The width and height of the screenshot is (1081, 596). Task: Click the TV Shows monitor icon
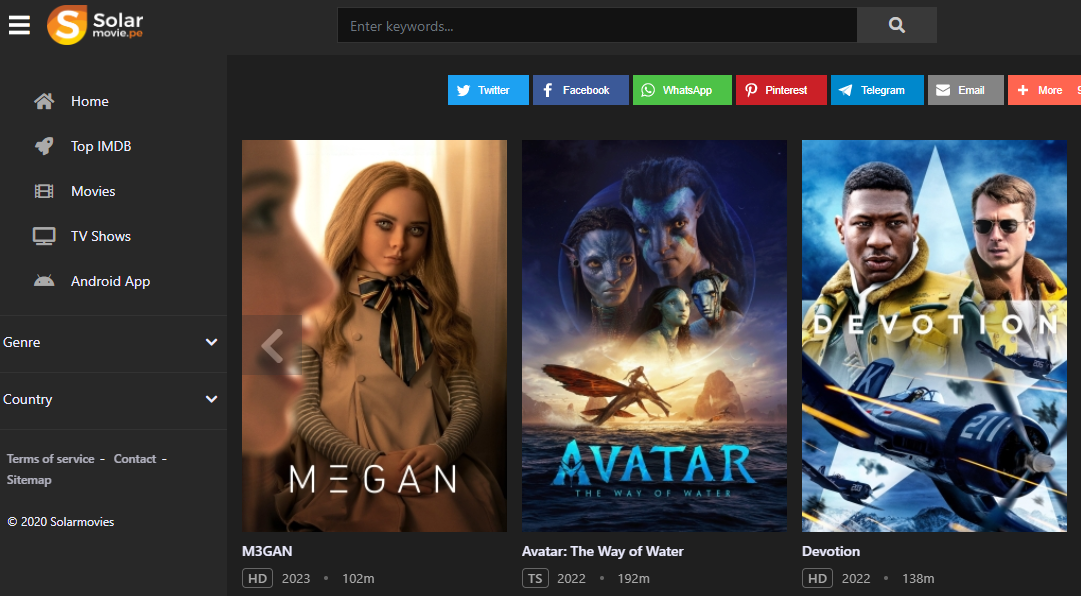click(x=44, y=236)
